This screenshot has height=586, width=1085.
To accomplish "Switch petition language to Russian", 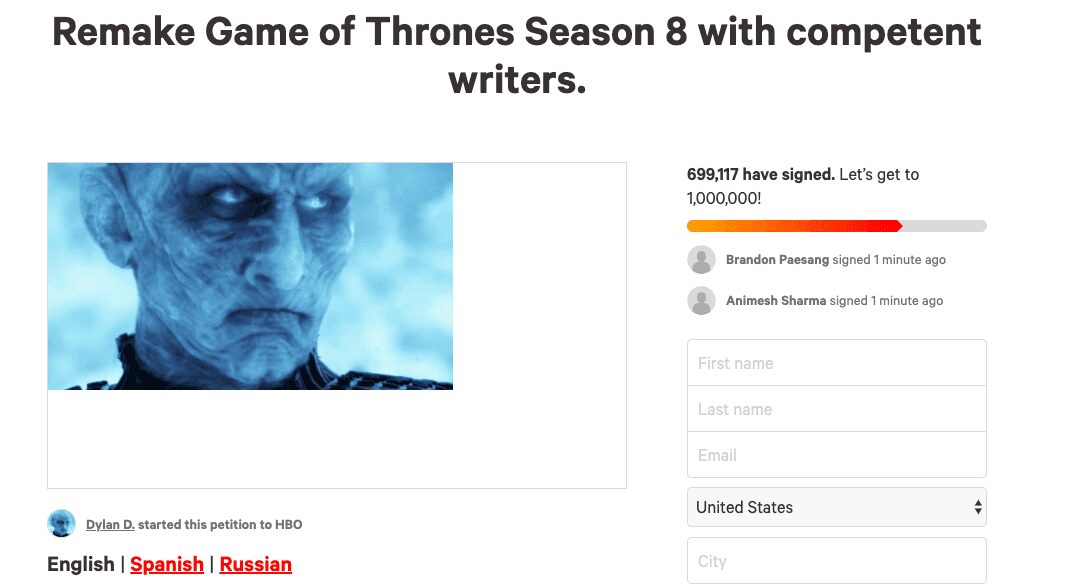I will [256, 564].
